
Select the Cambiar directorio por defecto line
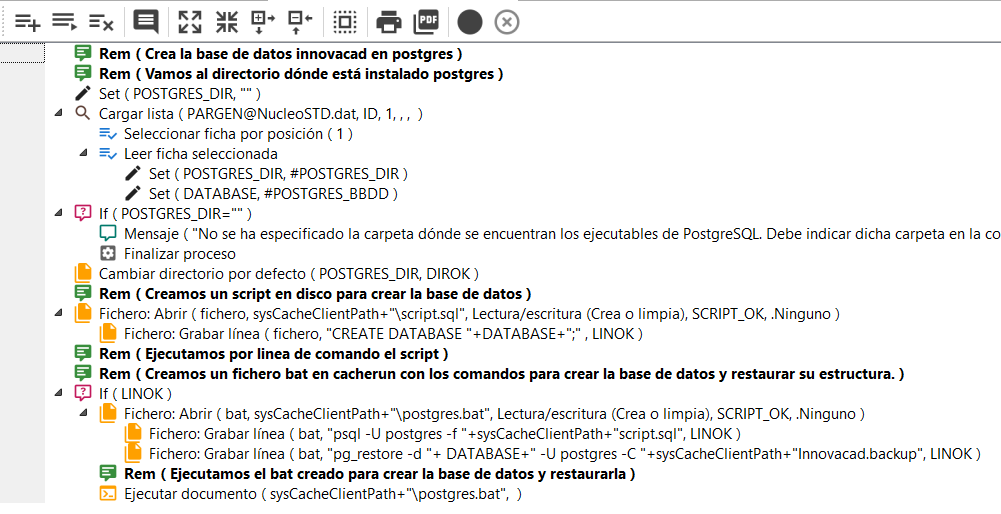[x=288, y=274]
